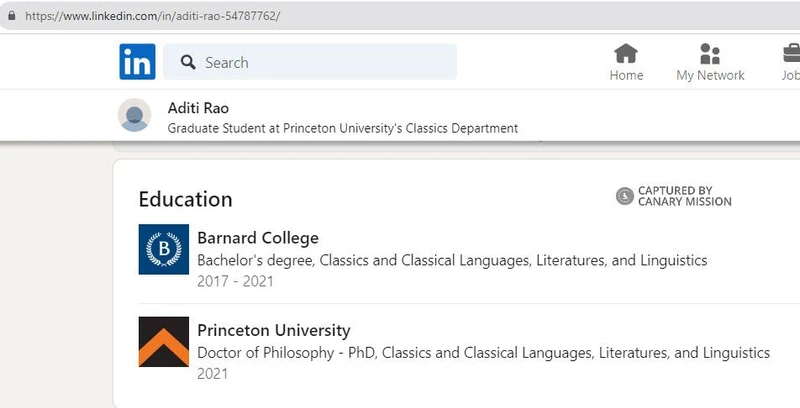Open the My Network icon
The width and height of the screenshot is (800, 408).
click(710, 54)
